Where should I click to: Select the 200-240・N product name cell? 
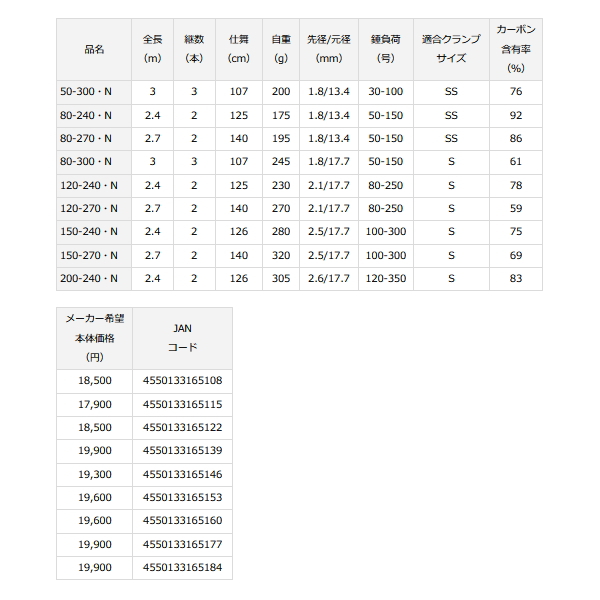tap(94, 279)
